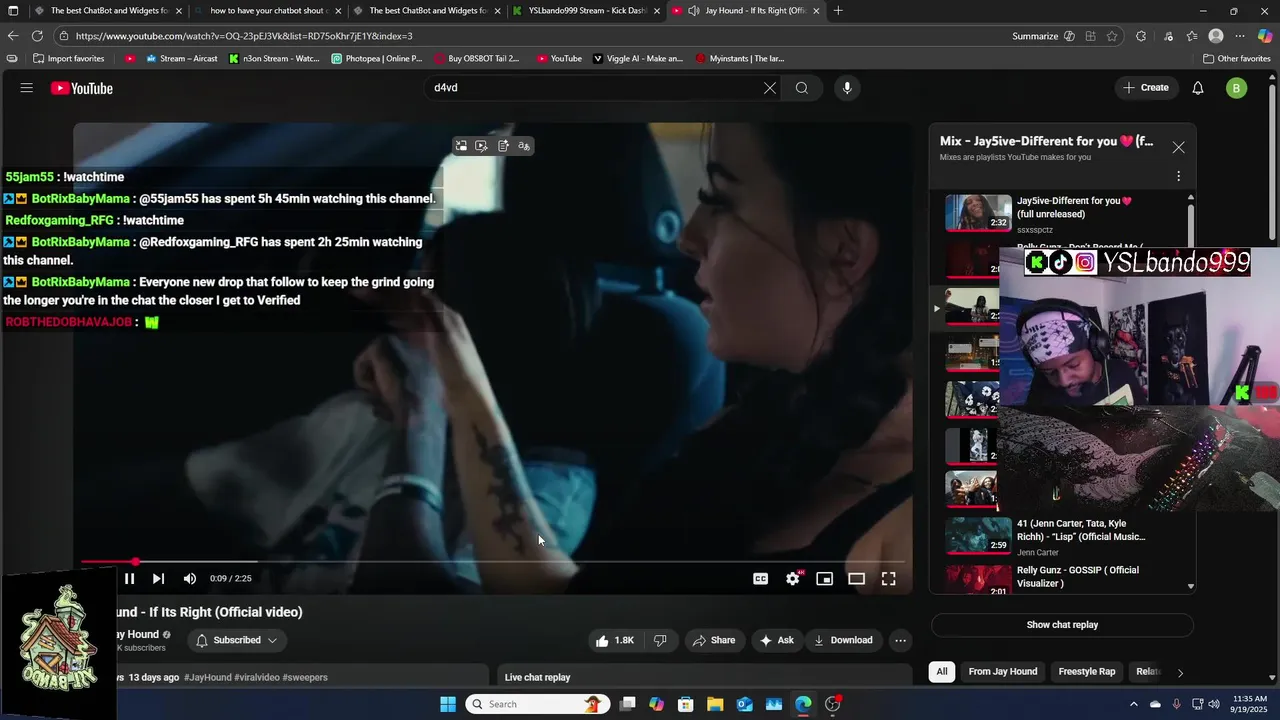The width and height of the screenshot is (1280, 720).
Task: Show hidden system tray icons
Action: 1133,704
